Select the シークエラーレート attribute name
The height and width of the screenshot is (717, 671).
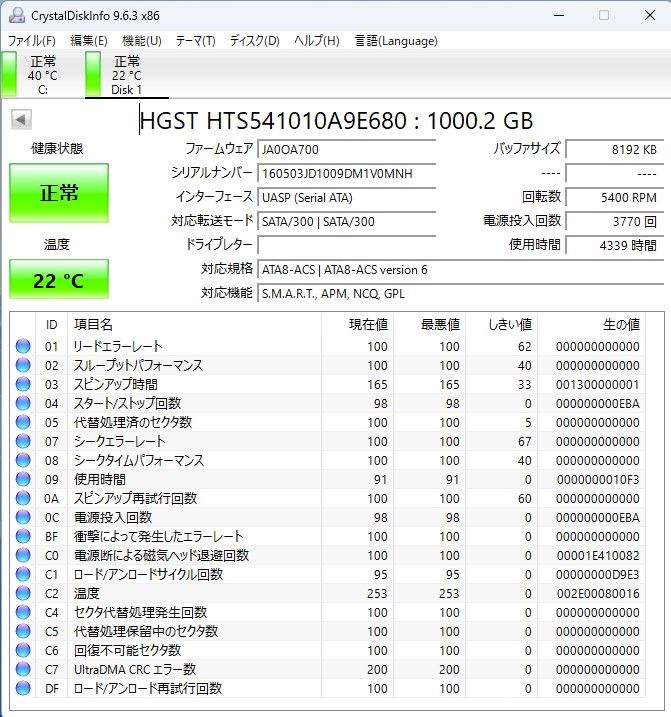point(119,441)
